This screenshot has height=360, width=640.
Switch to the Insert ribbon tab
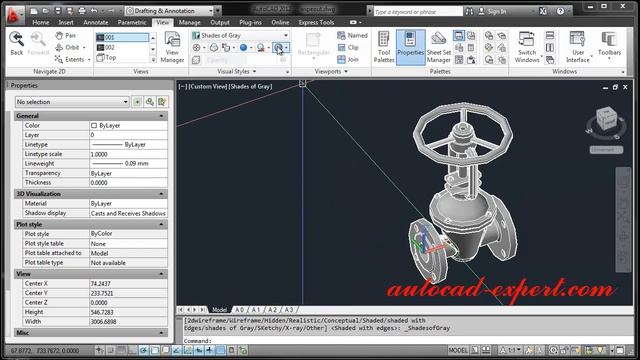pyautogui.click(x=66, y=22)
